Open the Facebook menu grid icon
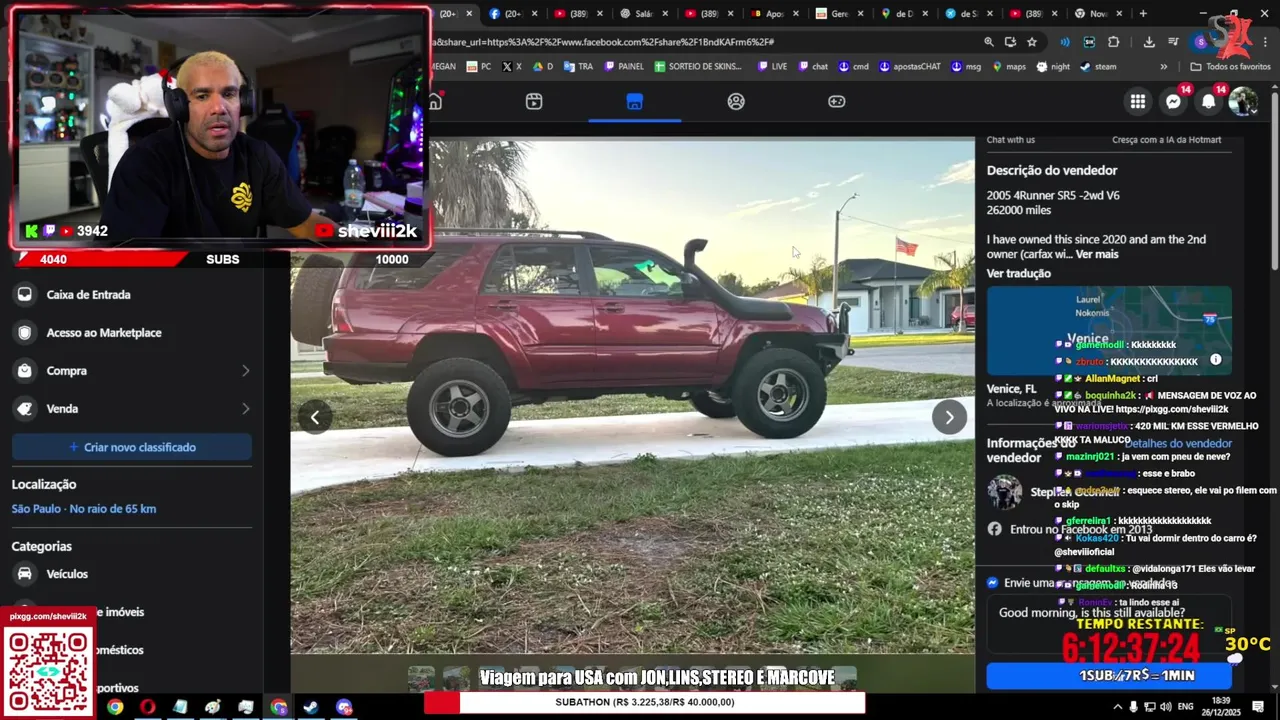 click(x=1138, y=101)
